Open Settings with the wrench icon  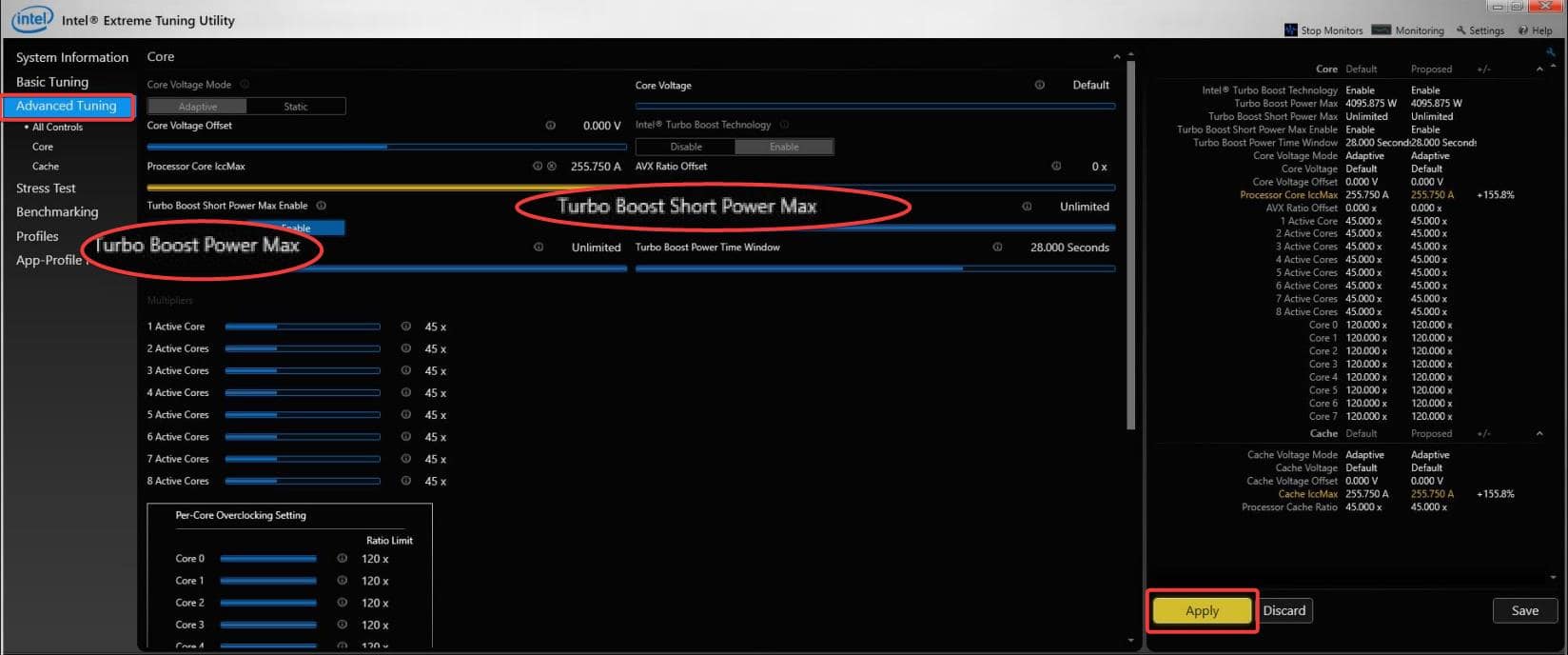[1461, 30]
